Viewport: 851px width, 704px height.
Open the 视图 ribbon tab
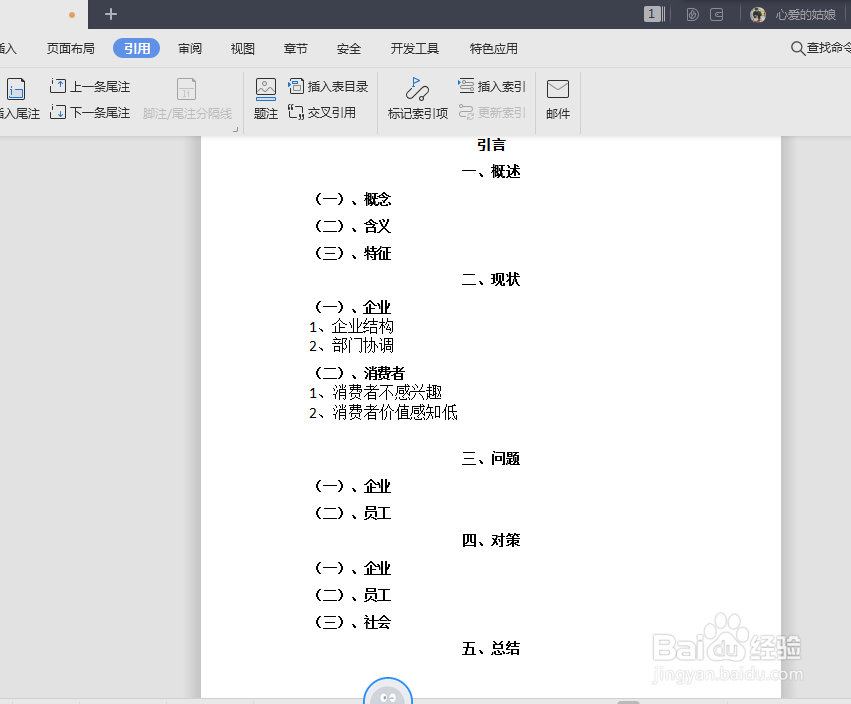(242, 47)
